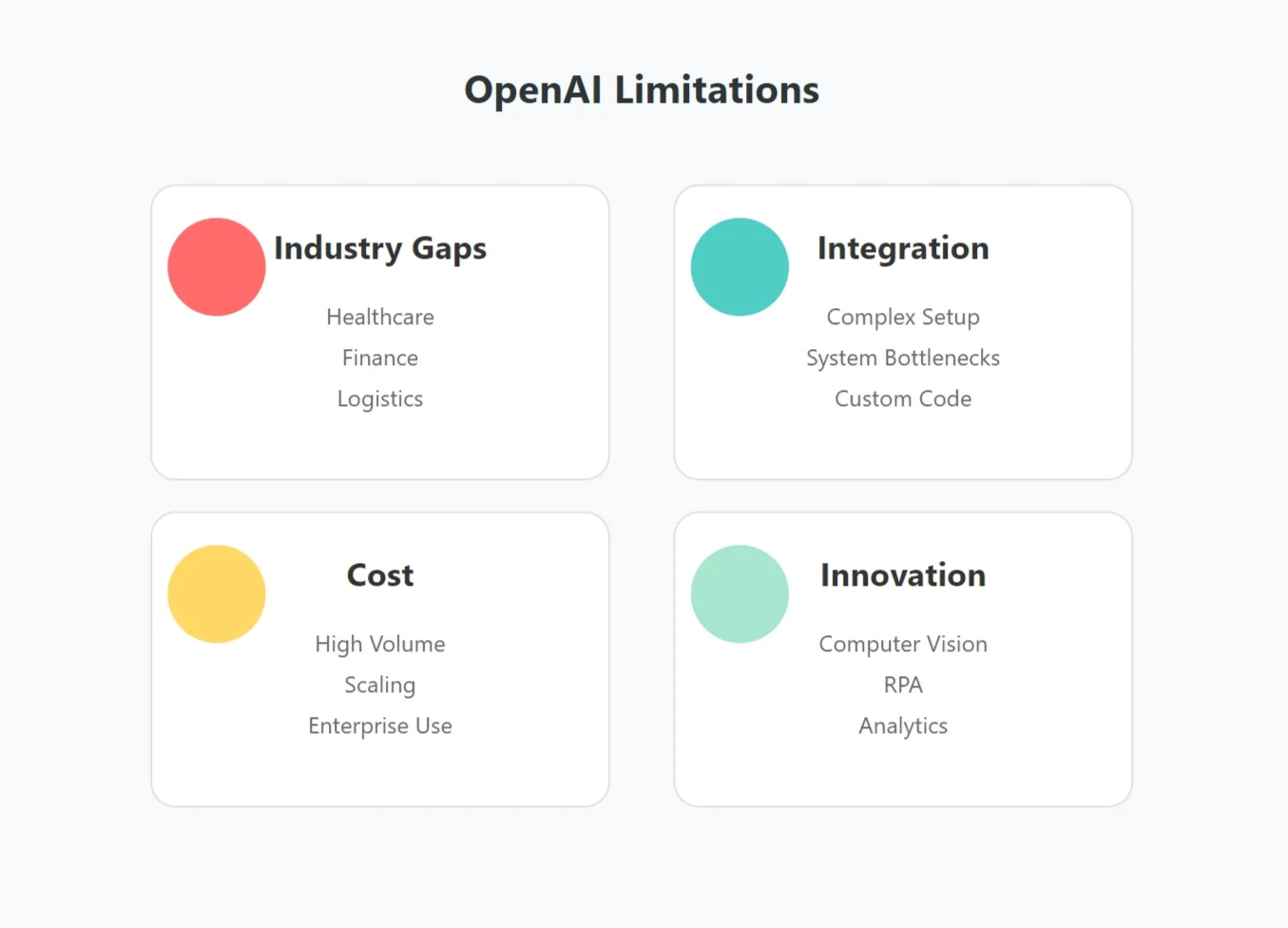
Task: Click the System Bottlenecks text
Action: 903,358
